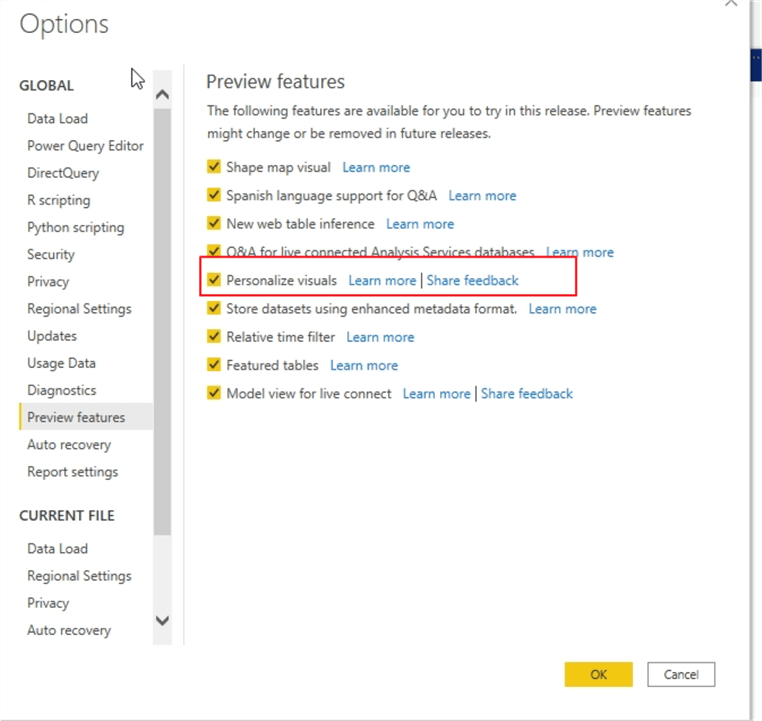Open Power Query Editor settings

[85, 146]
